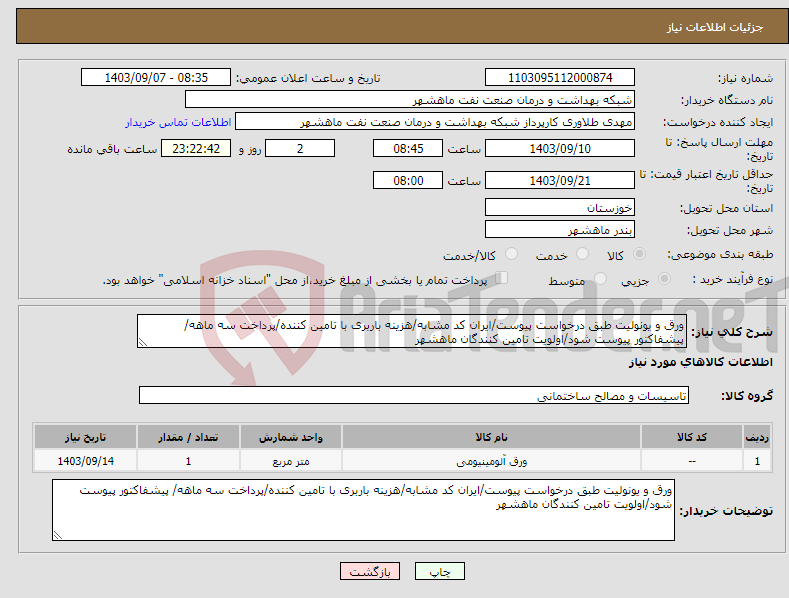Select the خدمت radio button
This screenshot has height=598, width=789.
coord(582,254)
